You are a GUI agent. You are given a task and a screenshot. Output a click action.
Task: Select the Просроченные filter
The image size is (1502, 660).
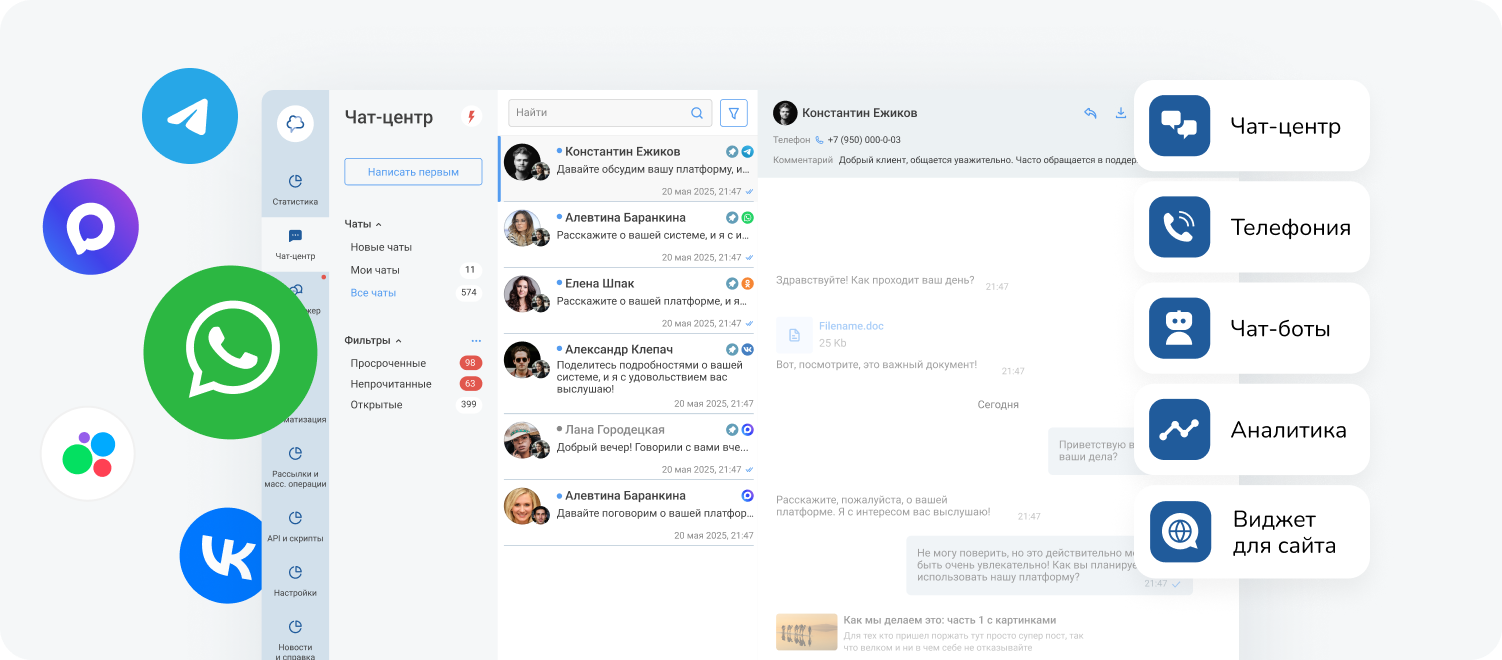click(388, 363)
